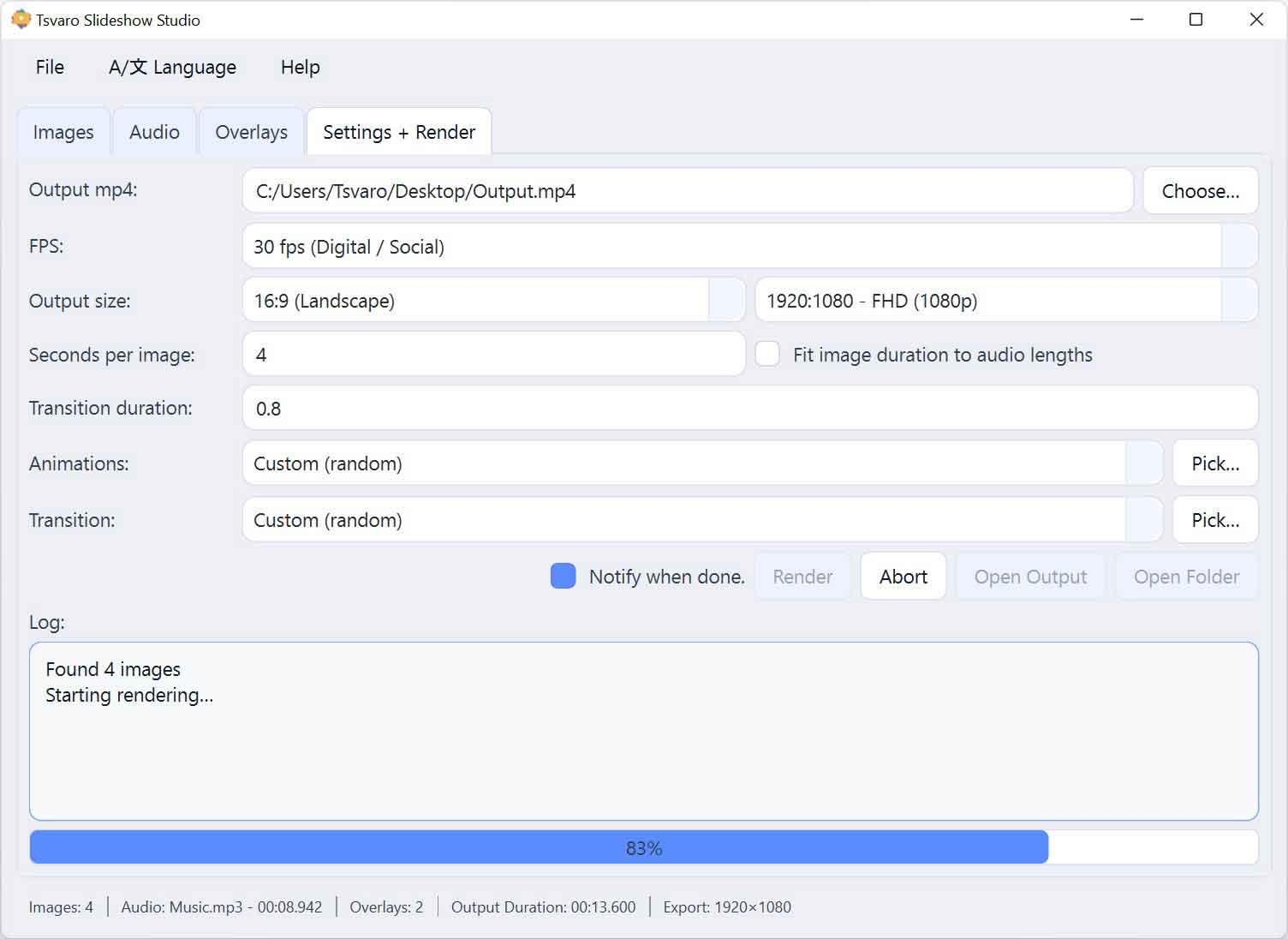Viewport: 1288px width, 939px height.
Task: Open the 16:9 Landscape aspect ratio dropdown
Action: click(x=726, y=301)
